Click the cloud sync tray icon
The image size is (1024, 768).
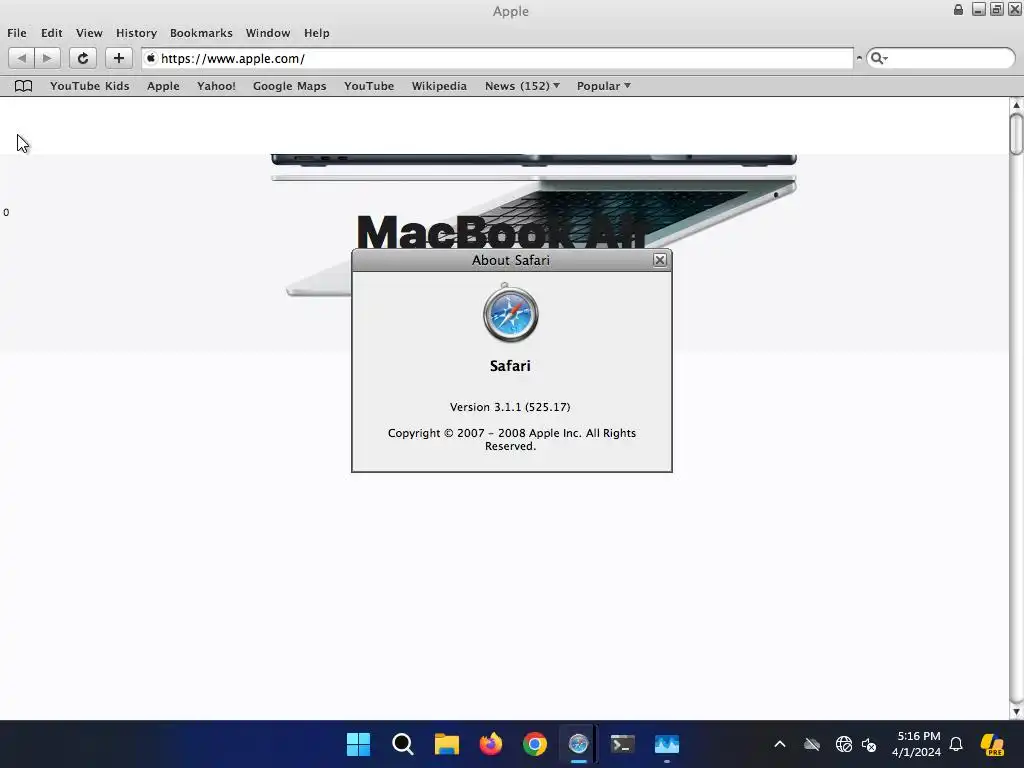[x=812, y=744]
